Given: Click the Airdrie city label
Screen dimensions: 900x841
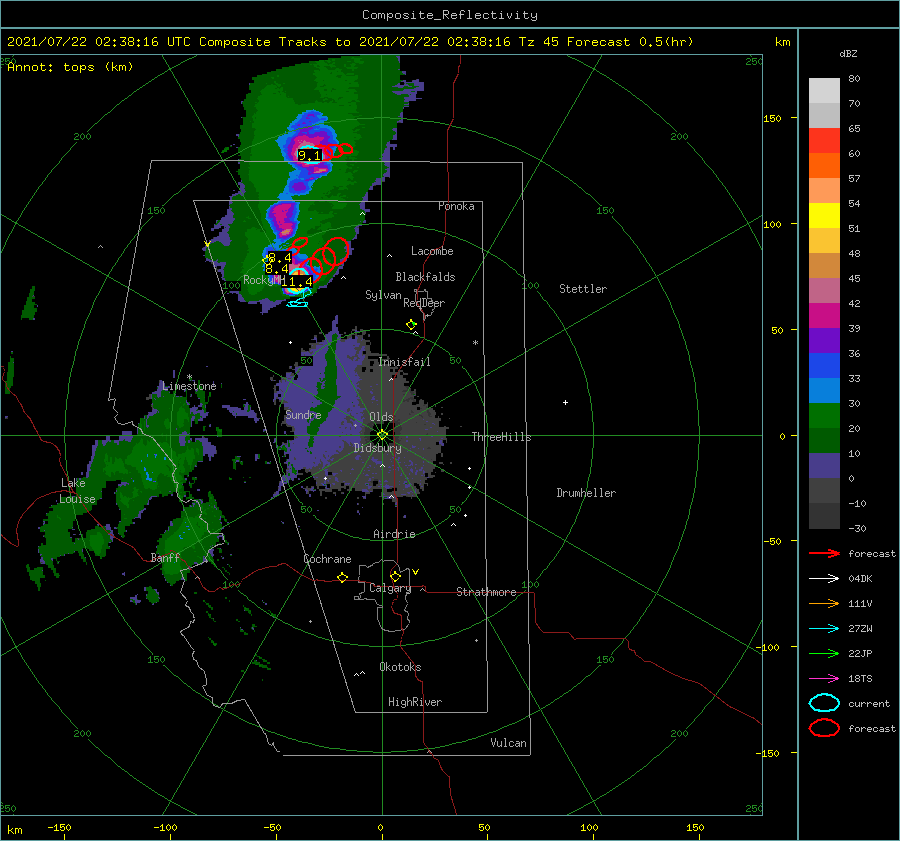Looking at the screenshot, I should coord(394,534).
